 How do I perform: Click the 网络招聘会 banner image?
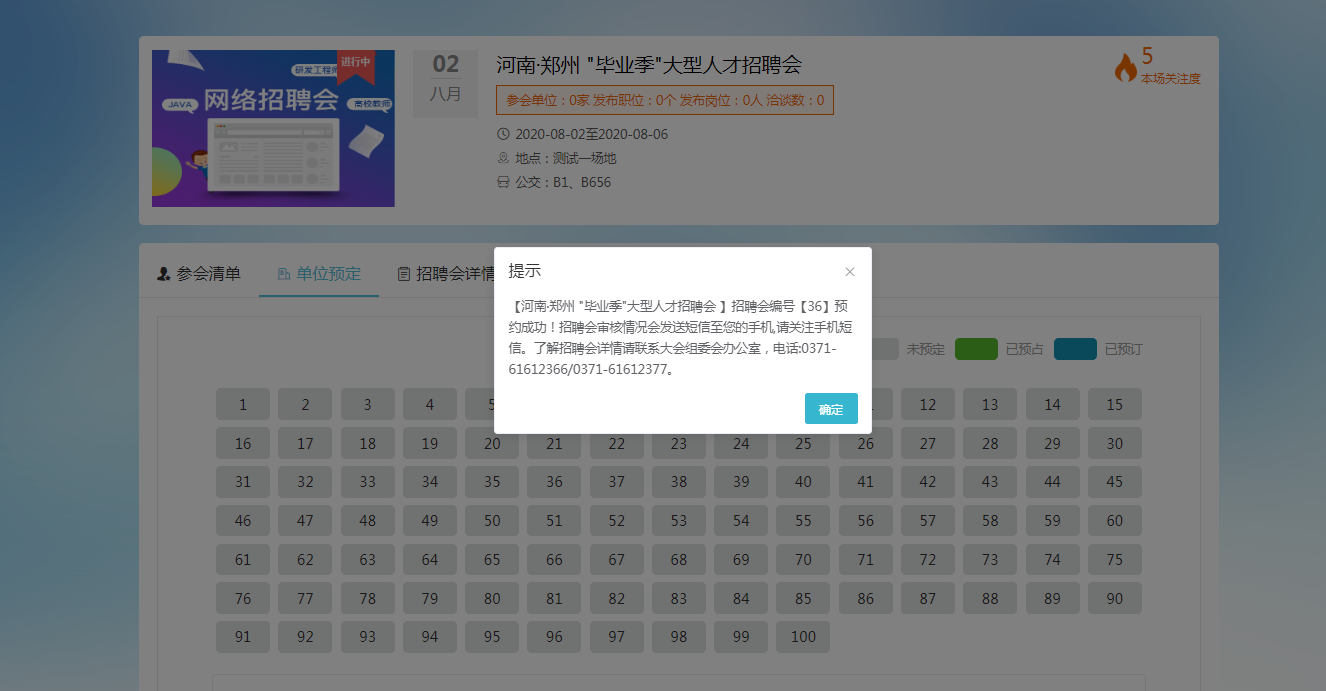(x=273, y=128)
